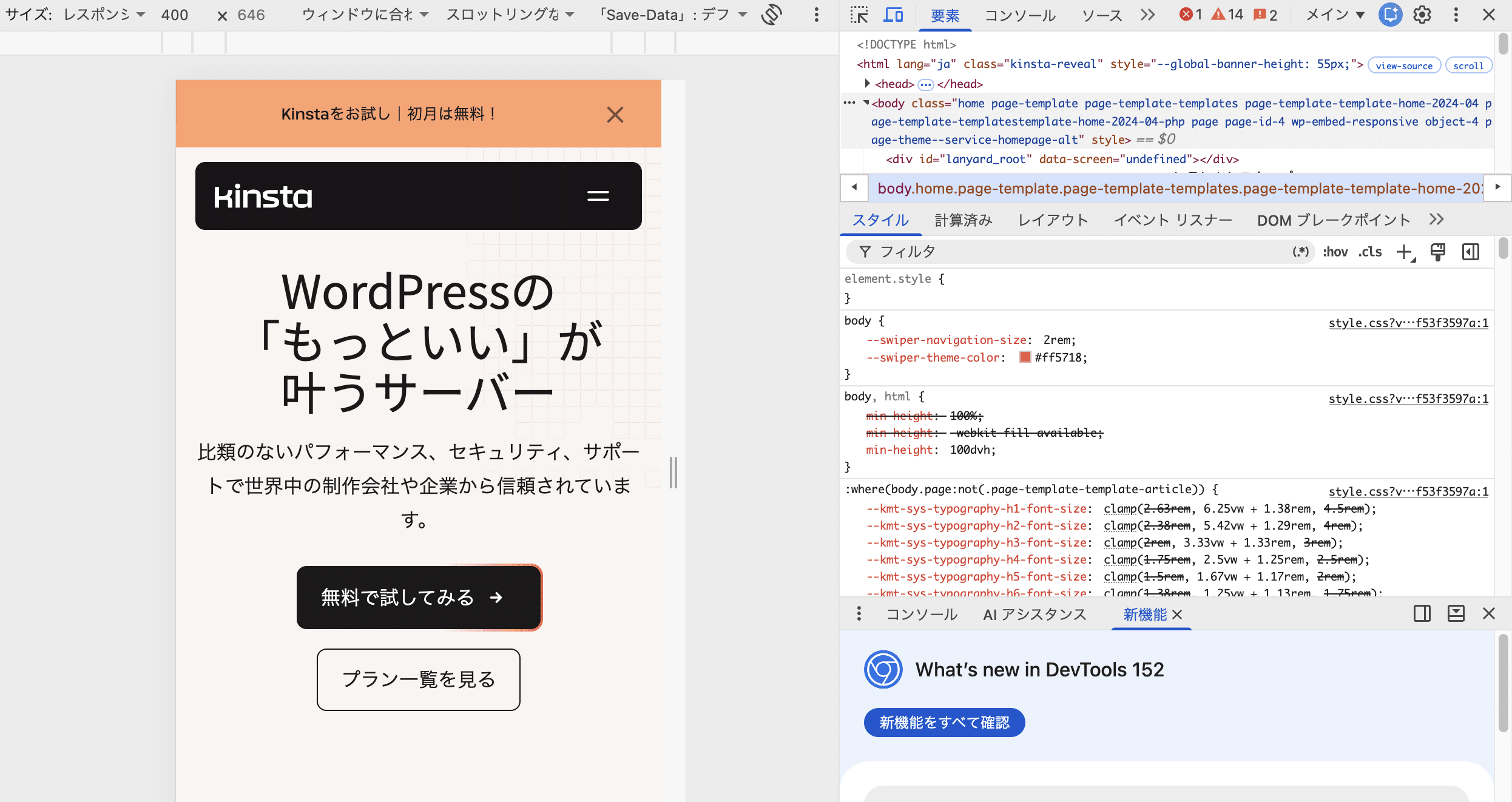1512x802 pixels.
Task: Select the イベント リスナー sub-tab
Action: pos(1173,220)
